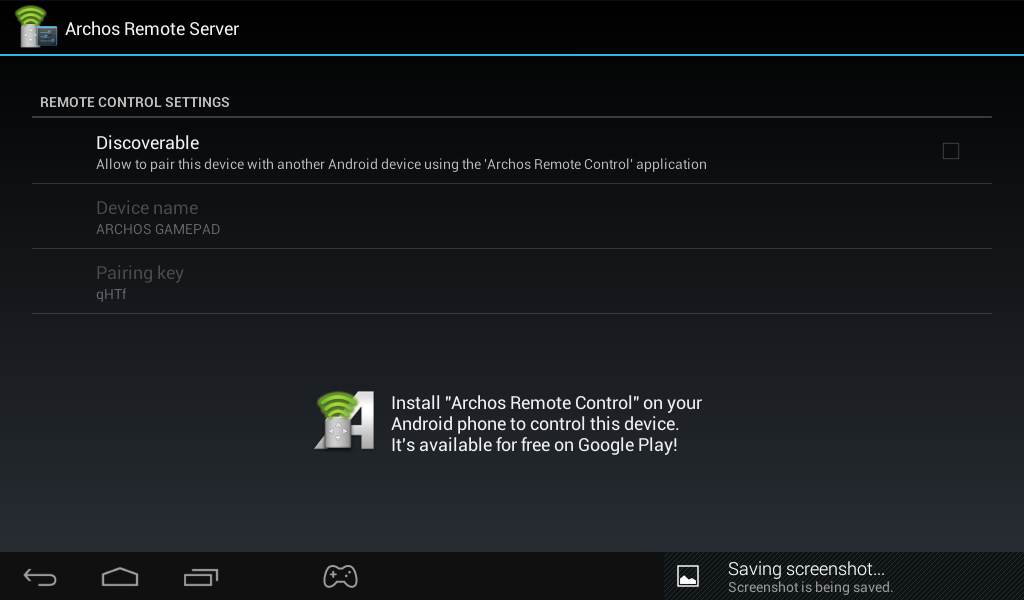Open the gamepad mapping controller icon
The width and height of the screenshot is (1024, 600).
tap(340, 576)
